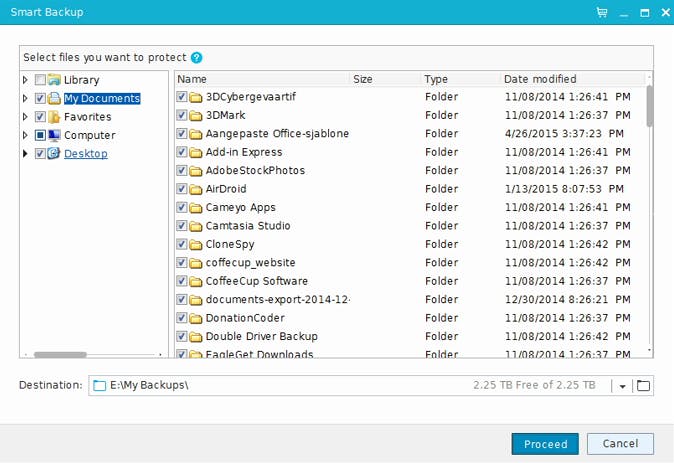The width and height of the screenshot is (674, 463).
Task: Expand the Desktop tree node
Action: coord(25,153)
